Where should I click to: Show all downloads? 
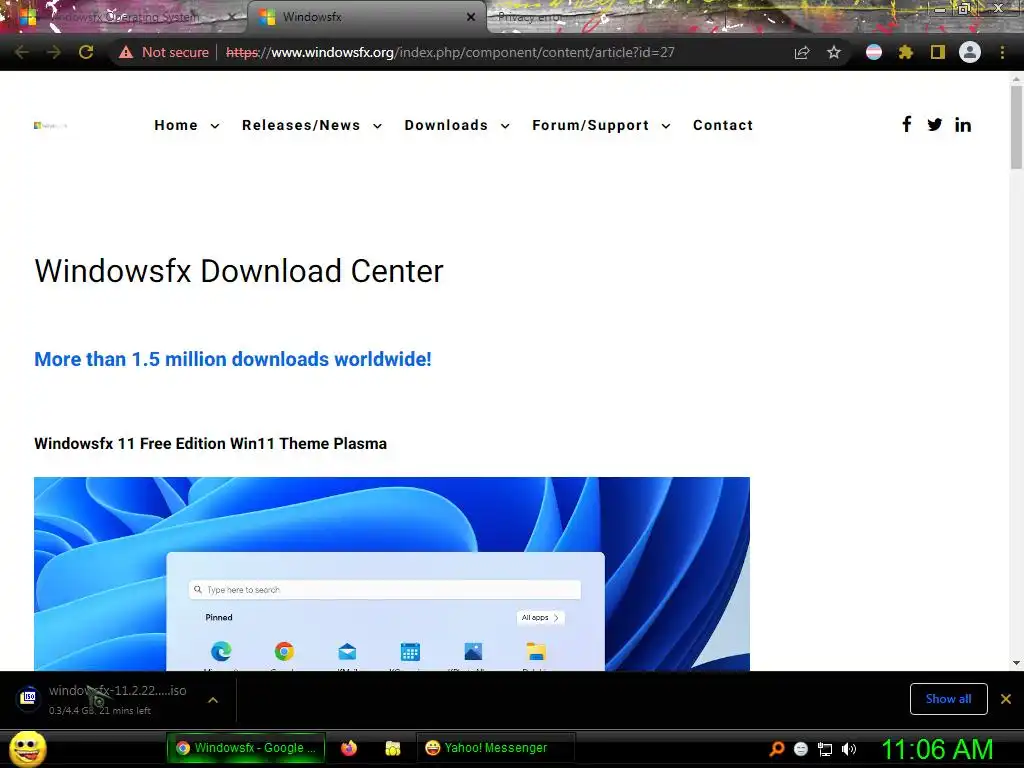tap(948, 699)
